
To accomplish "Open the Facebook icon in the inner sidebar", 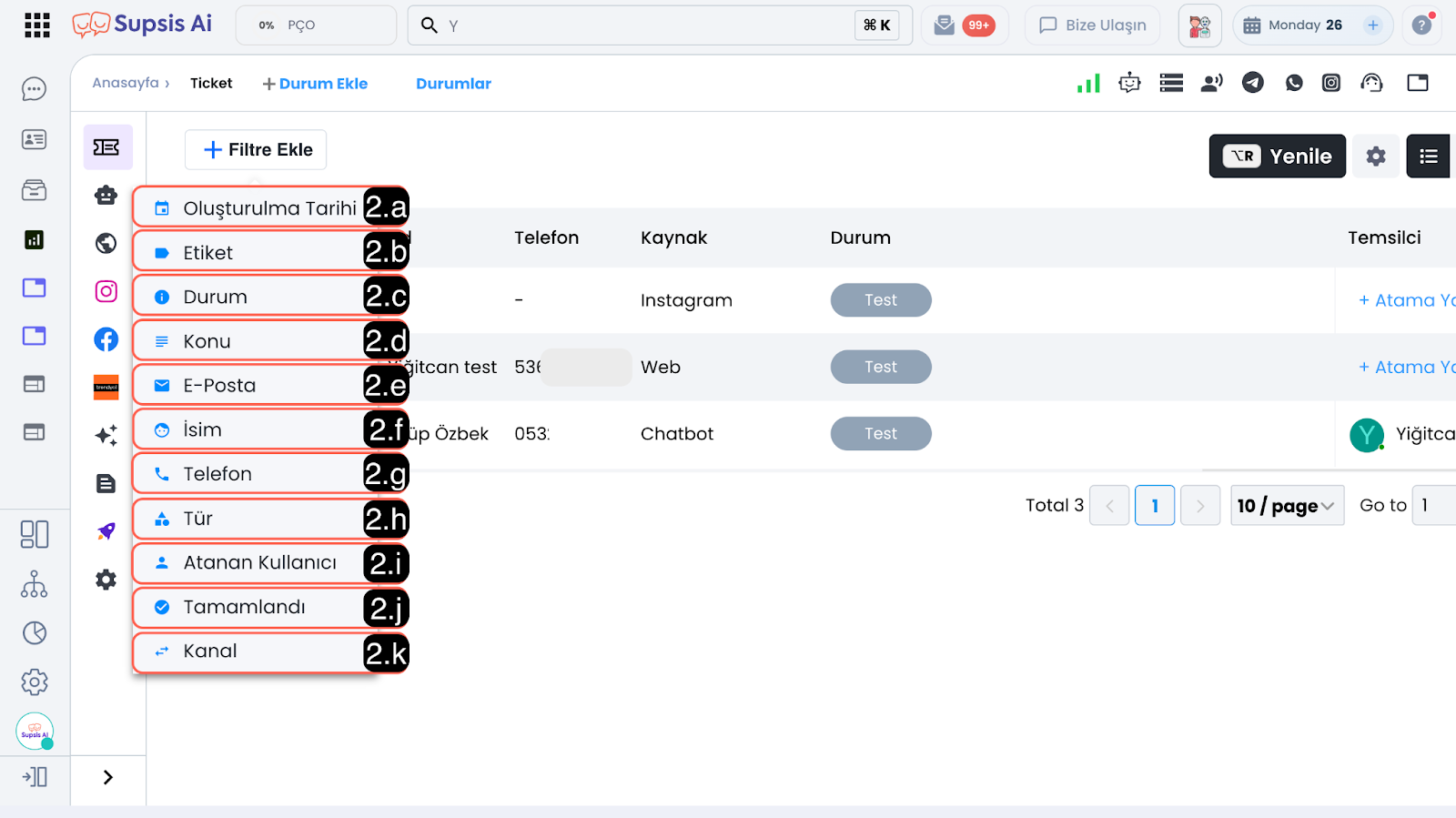I will [106, 339].
